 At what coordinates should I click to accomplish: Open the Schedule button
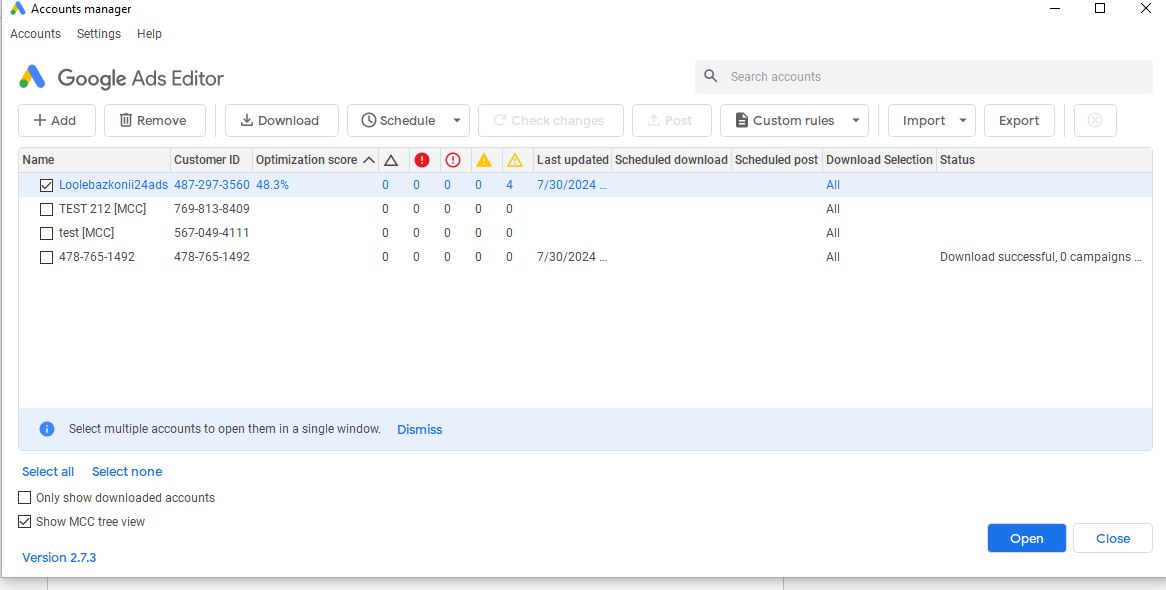pyautogui.click(x=398, y=121)
